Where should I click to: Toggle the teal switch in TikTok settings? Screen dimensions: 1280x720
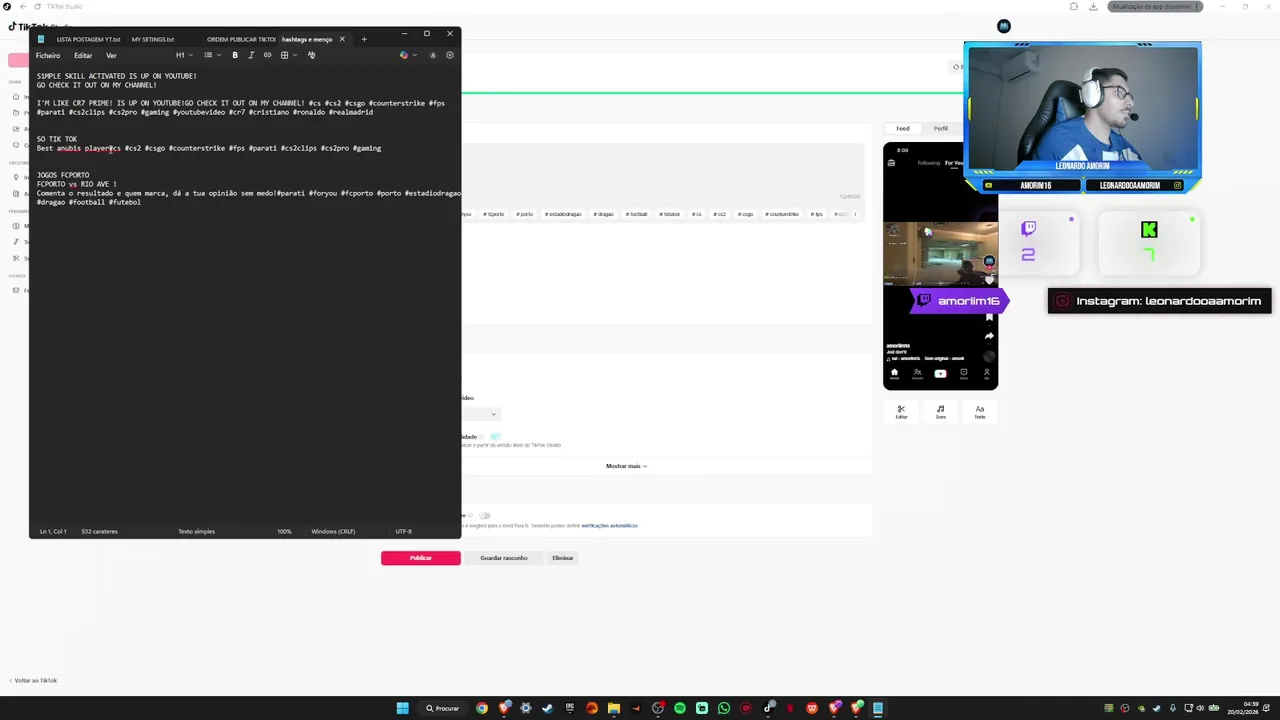click(x=495, y=436)
